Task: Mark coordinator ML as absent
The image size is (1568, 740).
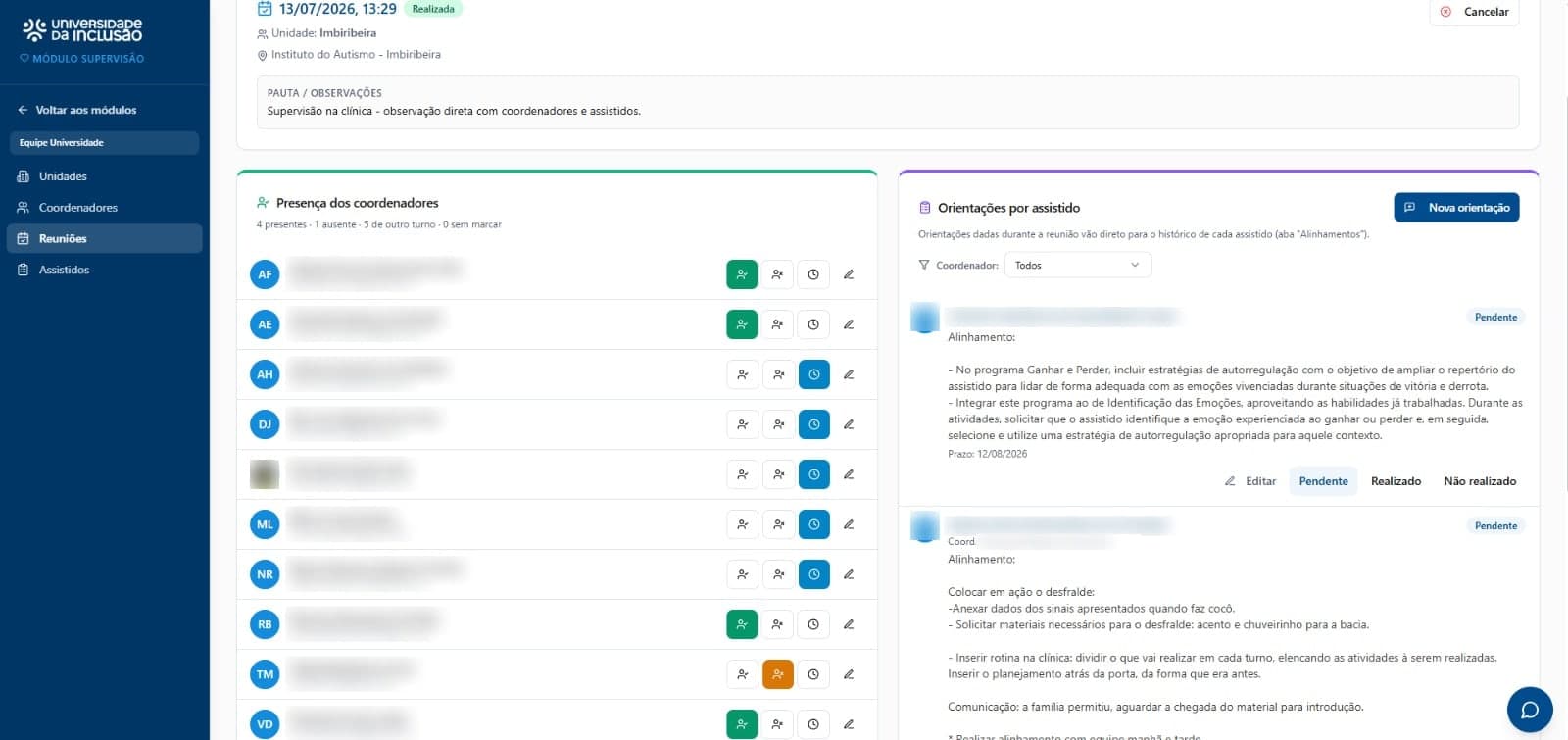Action: tap(777, 524)
